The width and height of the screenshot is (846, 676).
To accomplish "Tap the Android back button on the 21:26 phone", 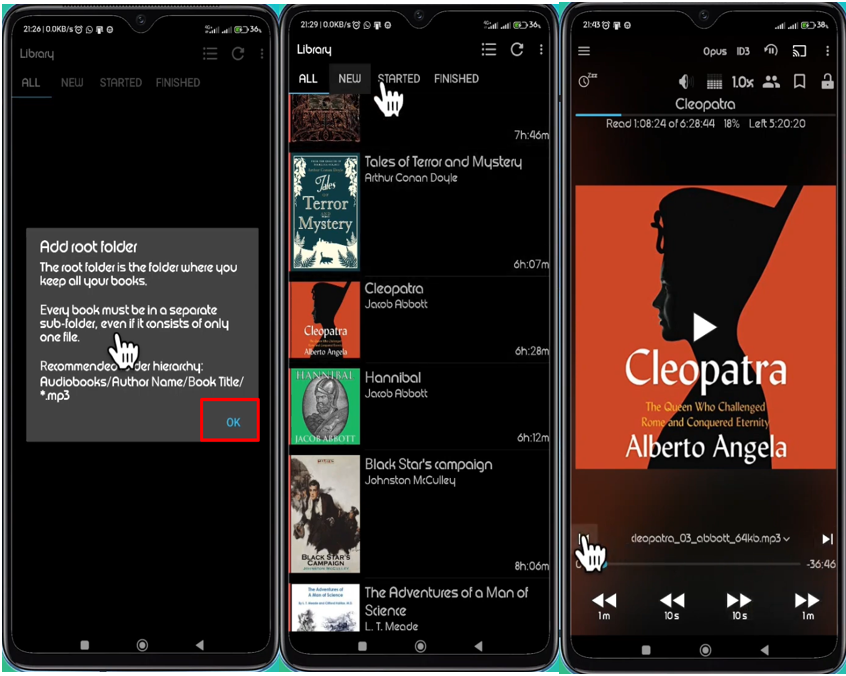I will coord(200,645).
